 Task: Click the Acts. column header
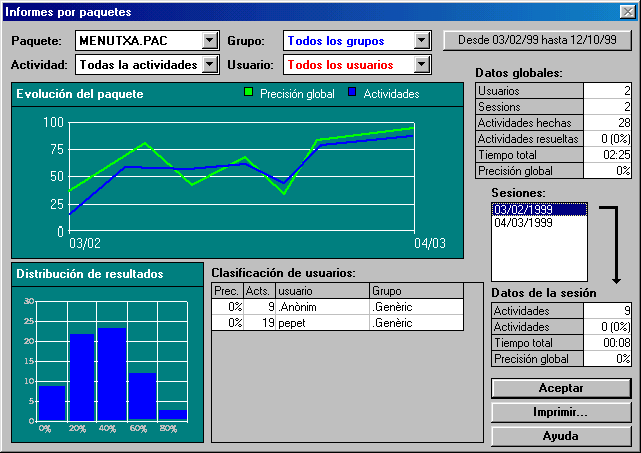(x=259, y=291)
